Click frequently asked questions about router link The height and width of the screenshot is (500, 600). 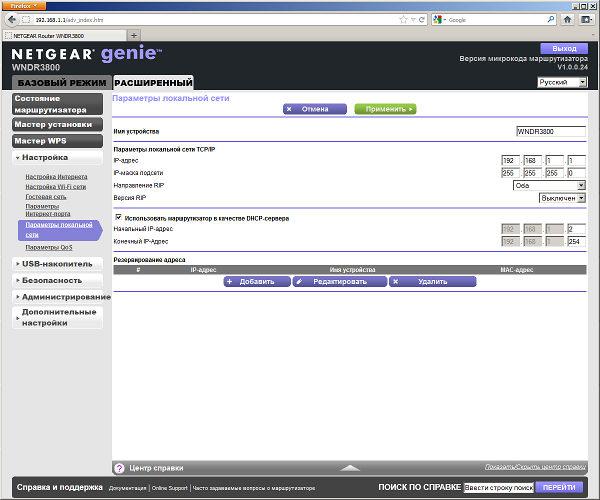(254, 488)
